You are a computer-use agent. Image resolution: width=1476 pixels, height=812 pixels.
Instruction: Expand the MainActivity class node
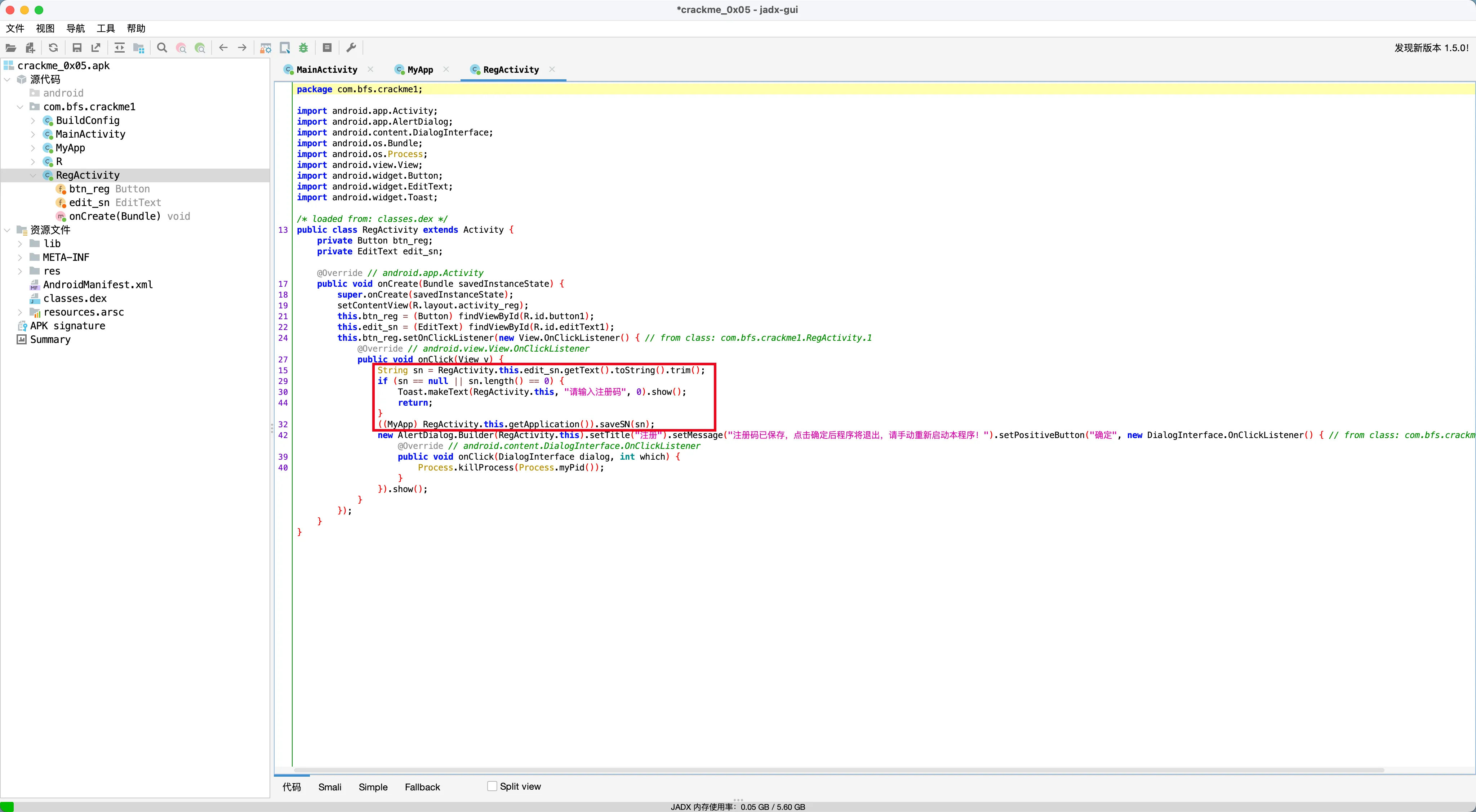click(x=33, y=134)
